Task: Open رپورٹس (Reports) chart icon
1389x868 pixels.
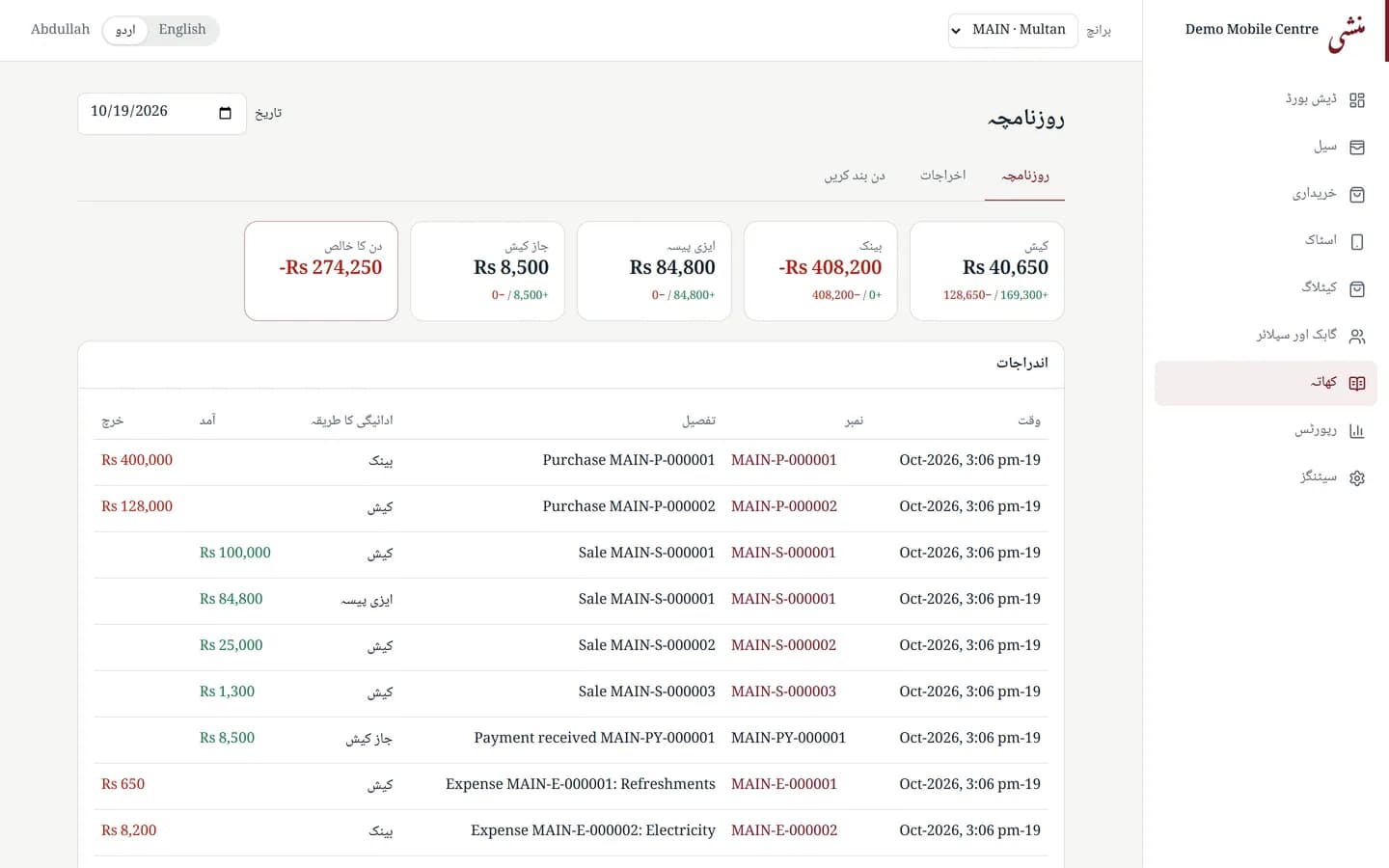Action: point(1356,431)
